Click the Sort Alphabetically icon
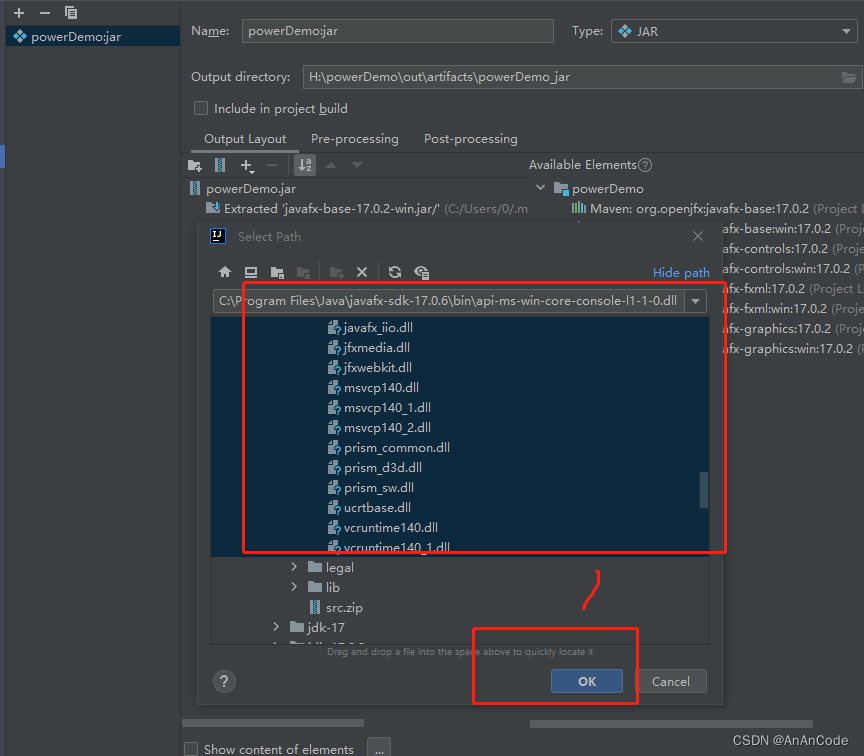This screenshot has width=864, height=756. coord(305,165)
